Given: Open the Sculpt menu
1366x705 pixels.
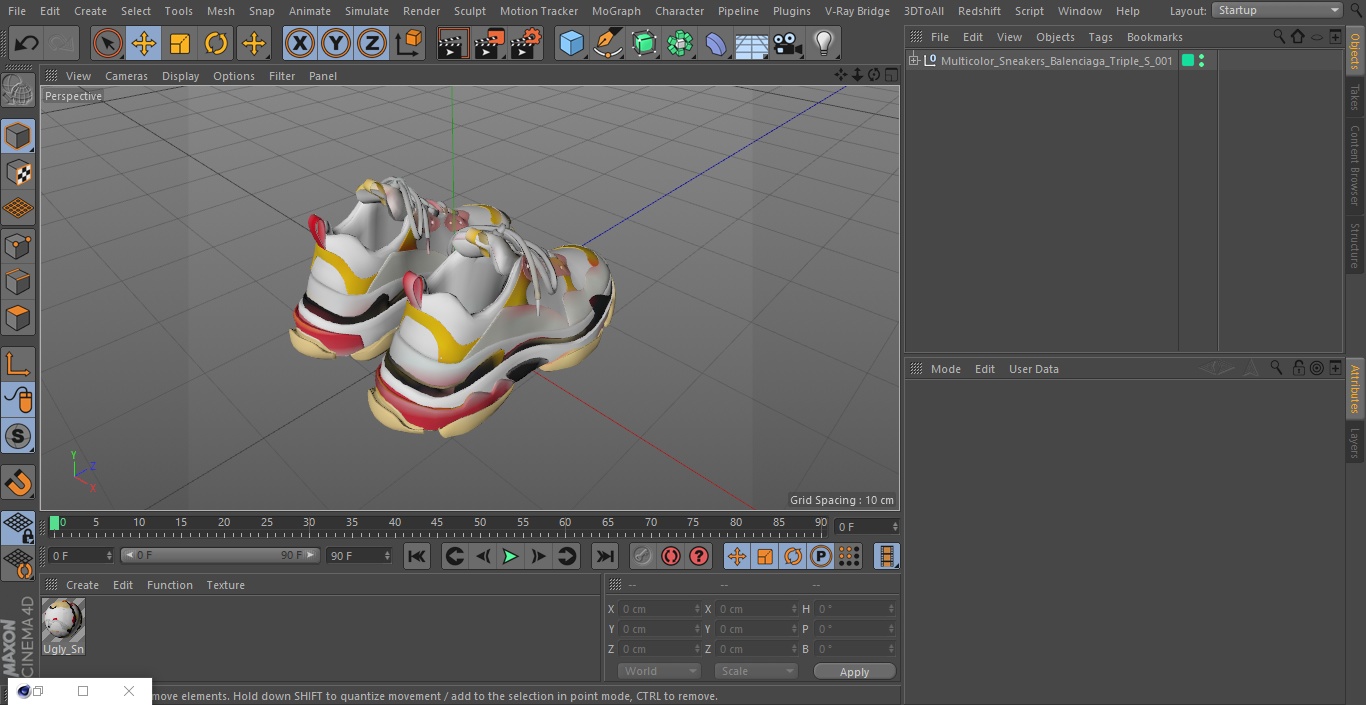Looking at the screenshot, I should (469, 11).
